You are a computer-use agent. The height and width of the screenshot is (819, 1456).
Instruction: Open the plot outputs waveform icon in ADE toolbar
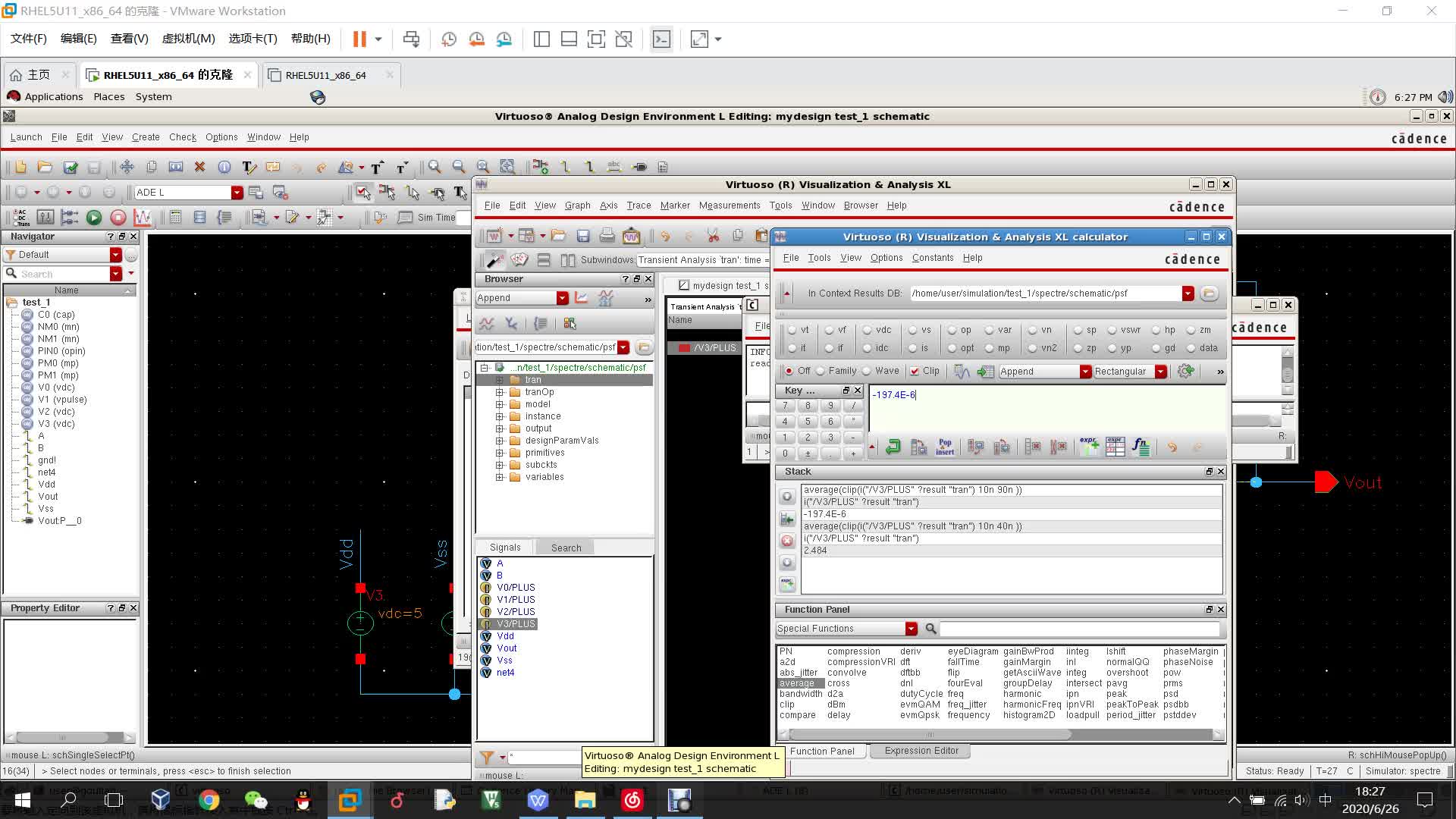(x=142, y=218)
